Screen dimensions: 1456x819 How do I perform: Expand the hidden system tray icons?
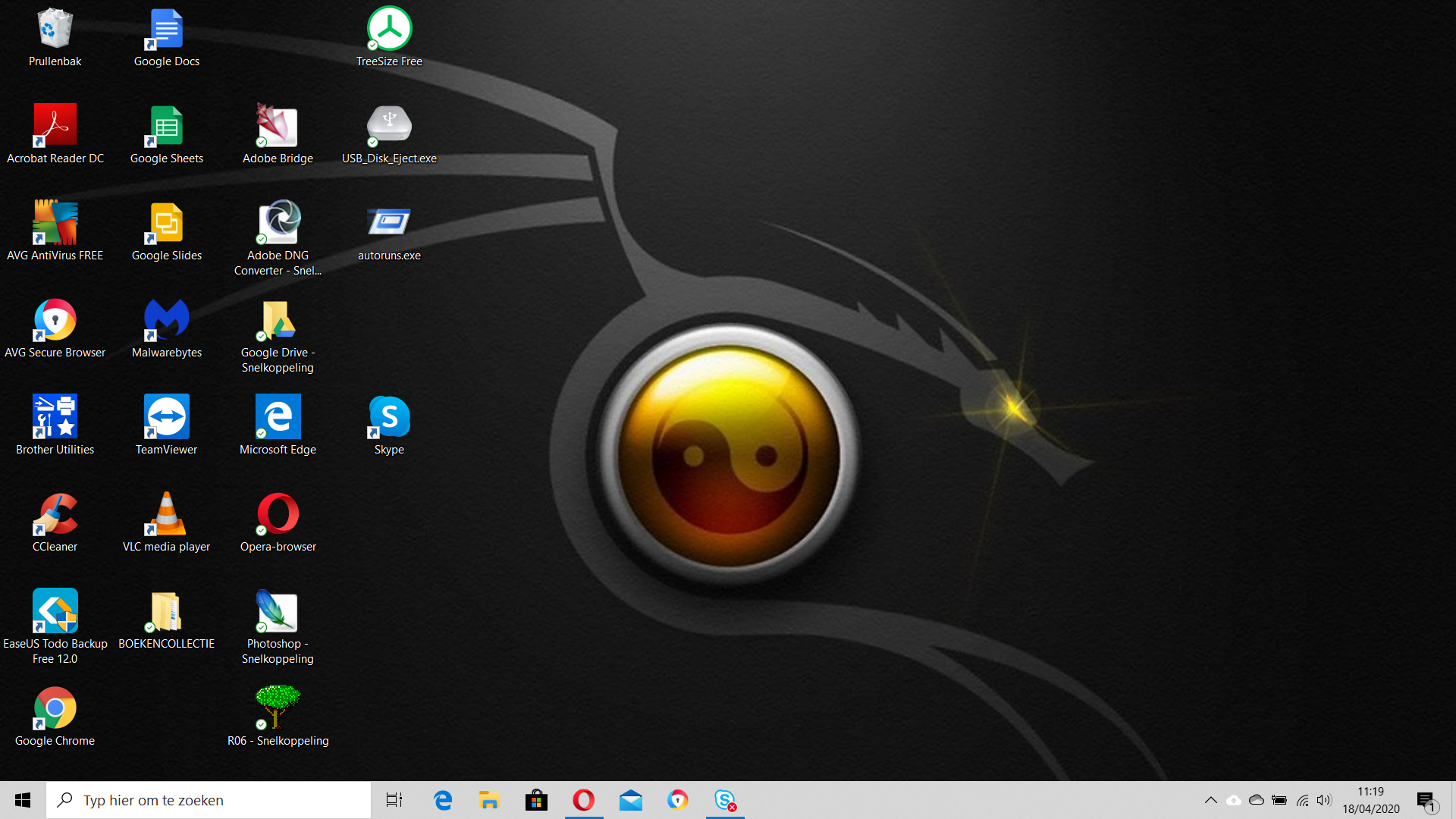tap(1210, 800)
